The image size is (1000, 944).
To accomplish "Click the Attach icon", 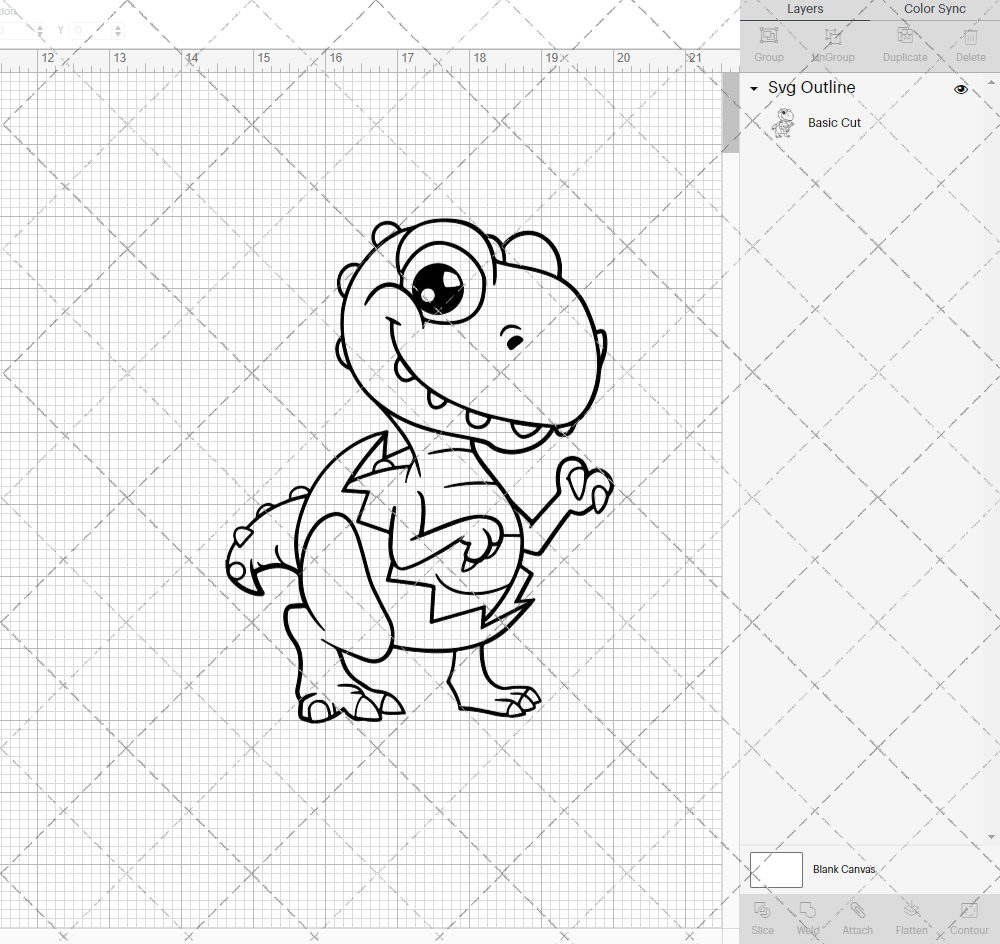I will click(x=857, y=916).
